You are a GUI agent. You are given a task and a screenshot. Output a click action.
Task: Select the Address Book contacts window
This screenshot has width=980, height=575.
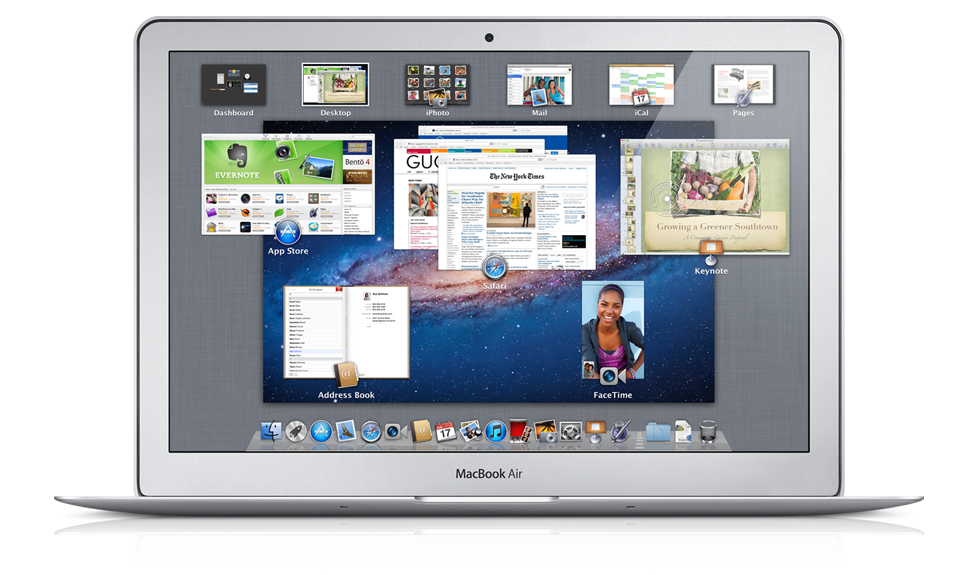(x=346, y=332)
